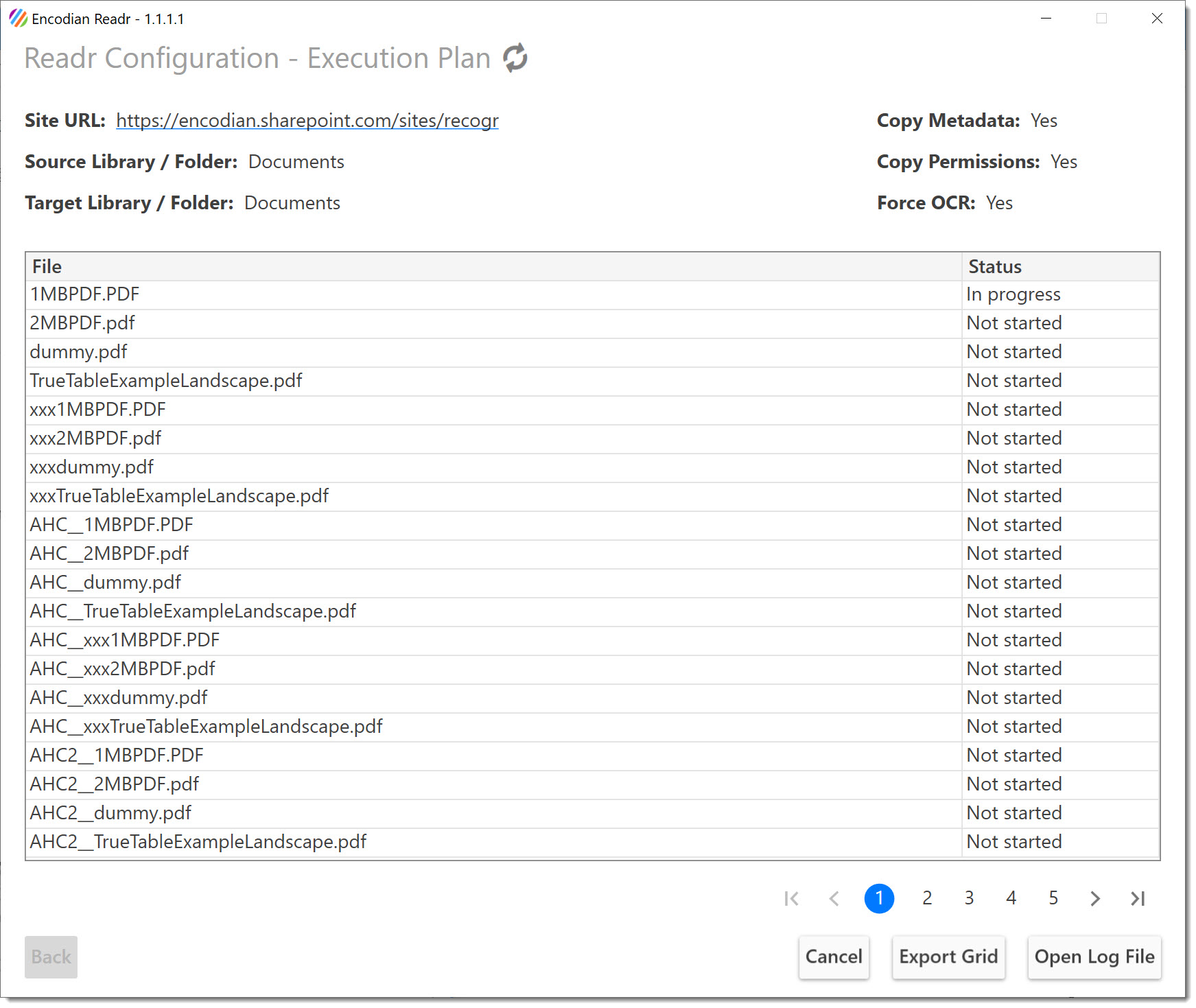Select the AHC2__dummy.pdf row

tap(592, 813)
